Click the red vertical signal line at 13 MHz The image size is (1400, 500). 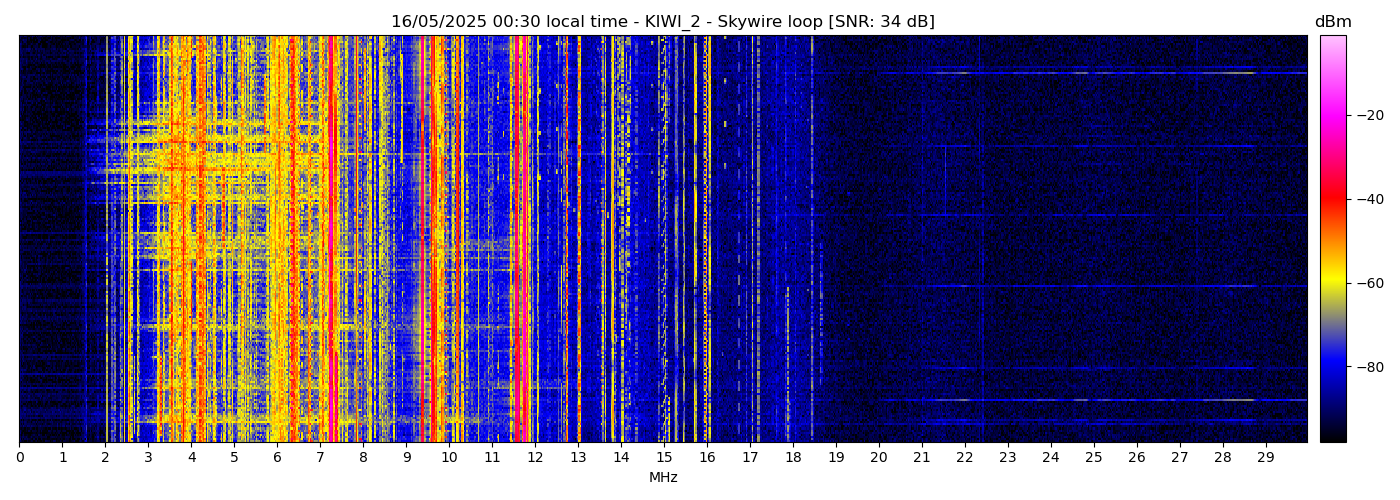click(x=578, y=240)
